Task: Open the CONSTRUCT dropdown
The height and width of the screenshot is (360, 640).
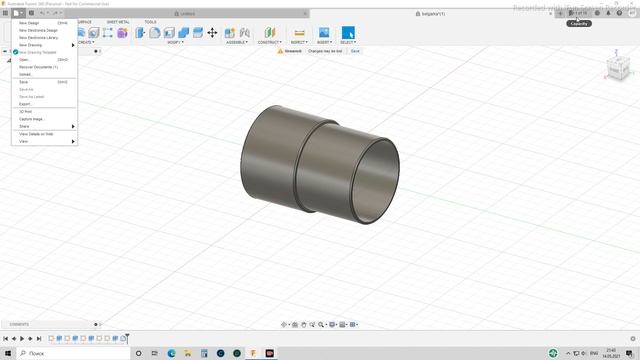Action: click(x=269, y=42)
